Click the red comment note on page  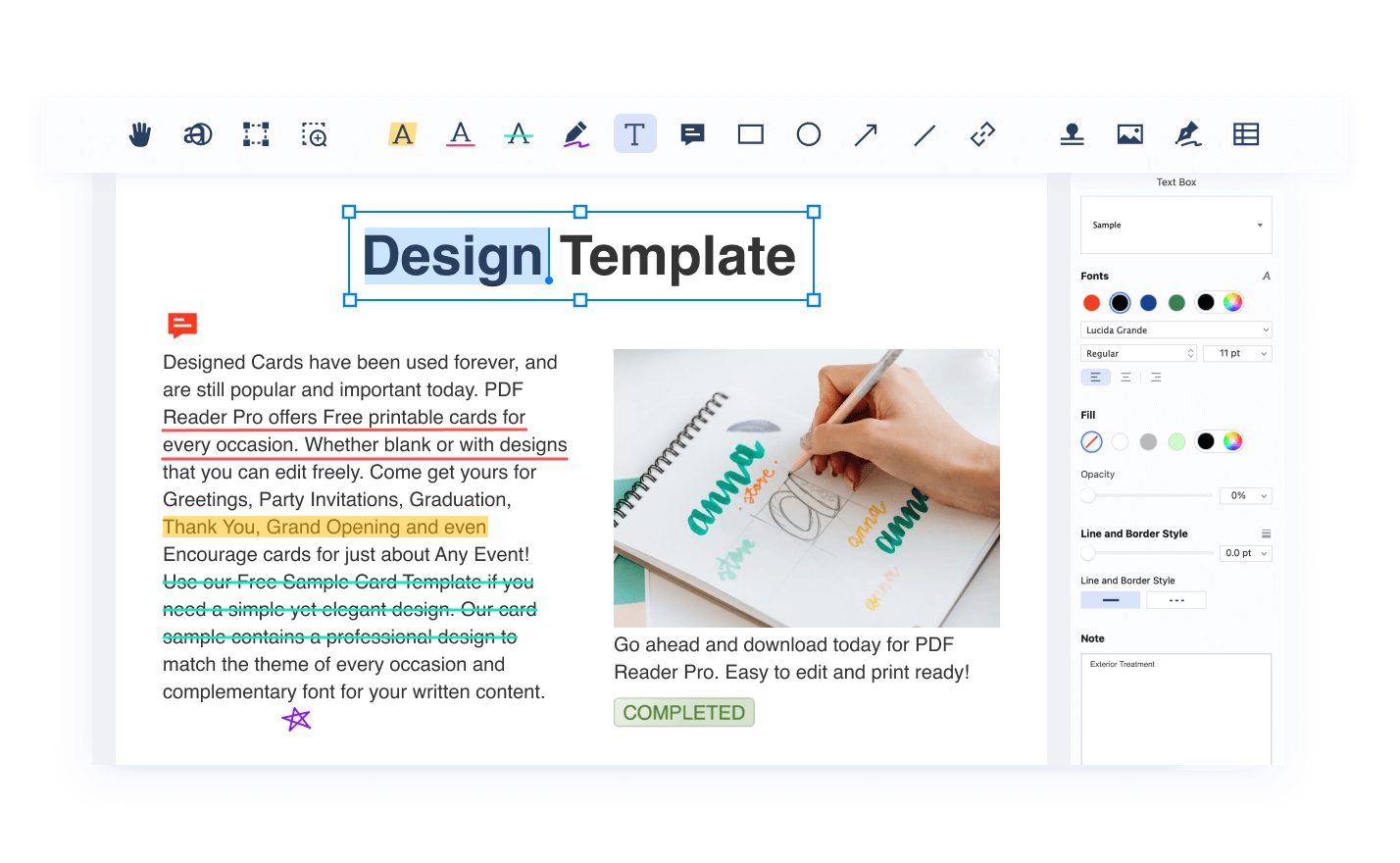point(182,325)
